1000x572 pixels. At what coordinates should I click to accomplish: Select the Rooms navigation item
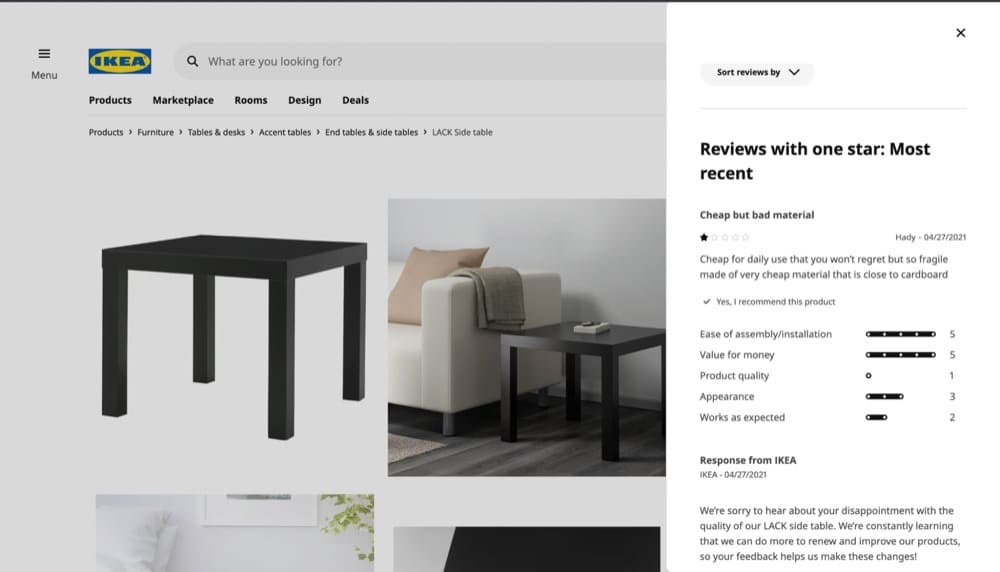[x=251, y=100]
